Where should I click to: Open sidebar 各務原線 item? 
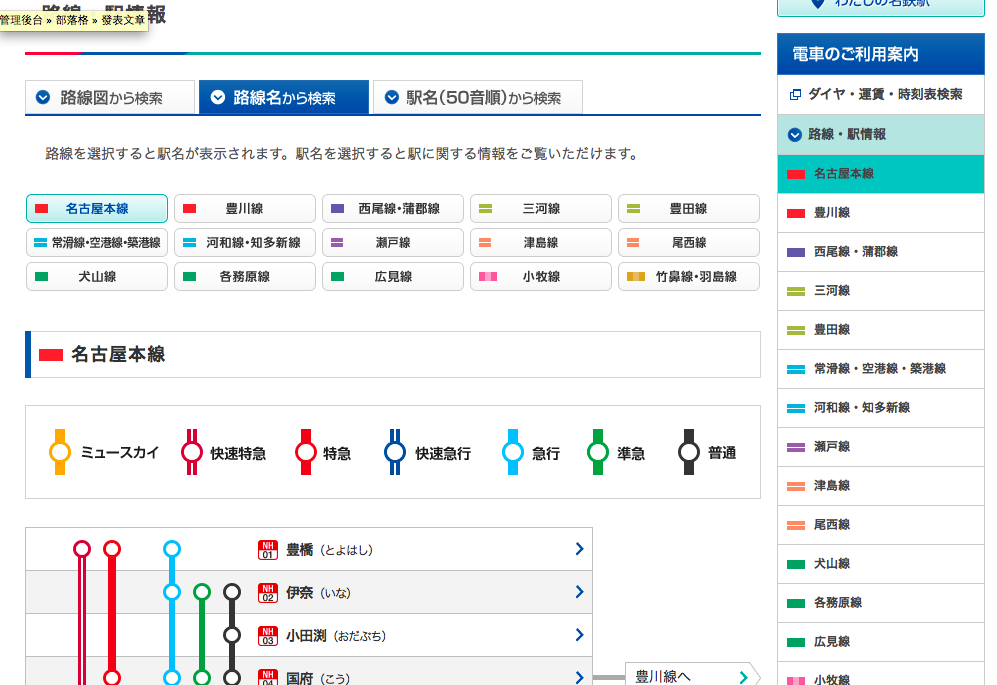click(881, 603)
